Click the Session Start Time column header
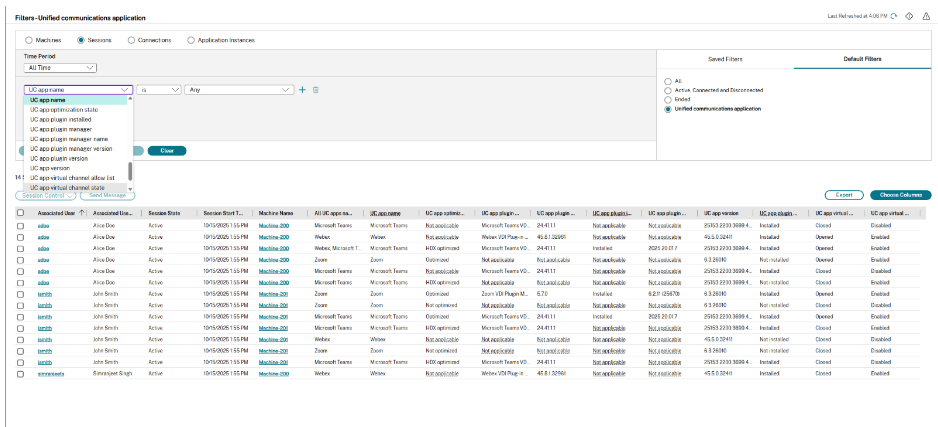This screenshot has height=427, width=938. (223, 213)
